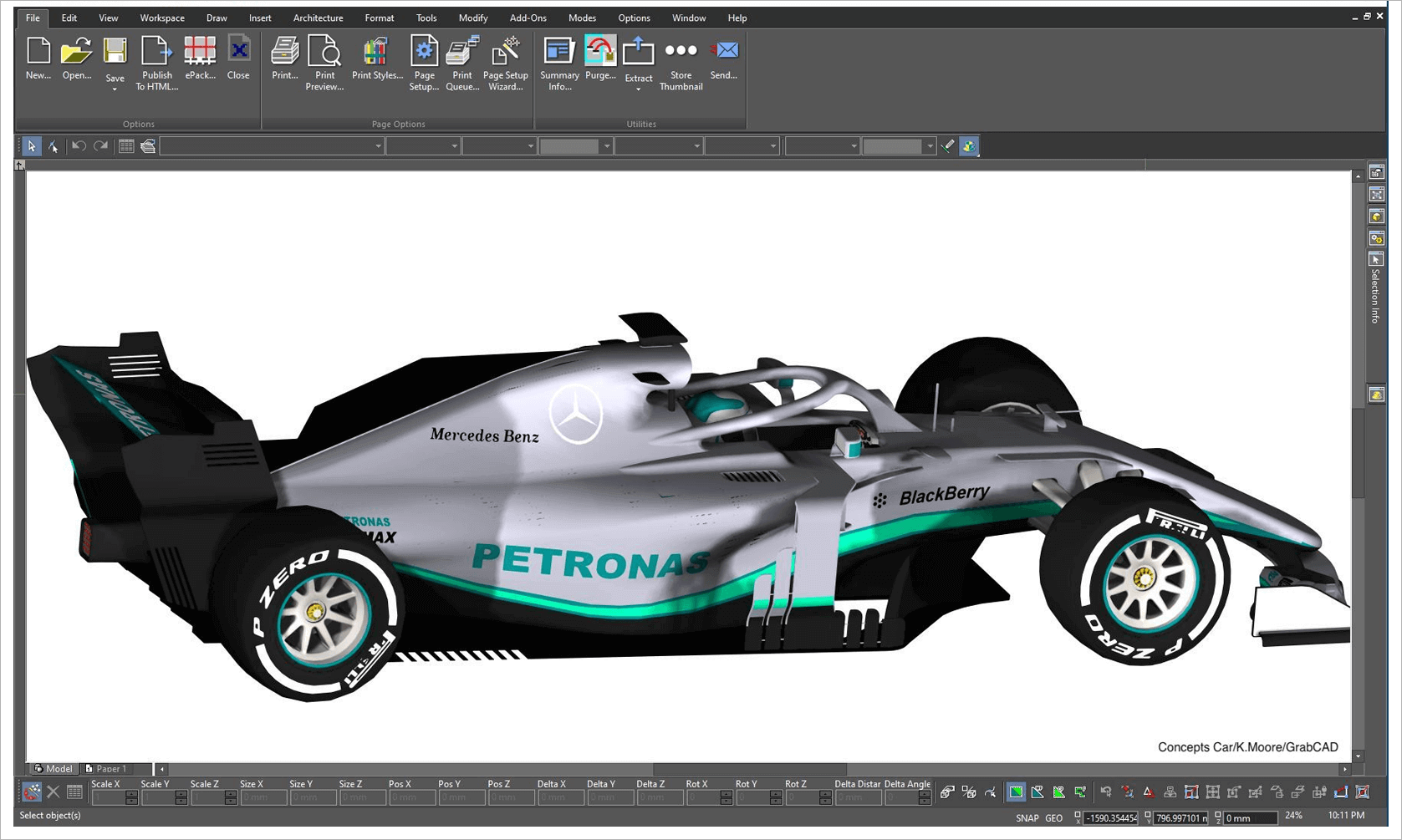Click the tab scroll left arrow
Screen dimensions: 1402x840
click(162, 769)
